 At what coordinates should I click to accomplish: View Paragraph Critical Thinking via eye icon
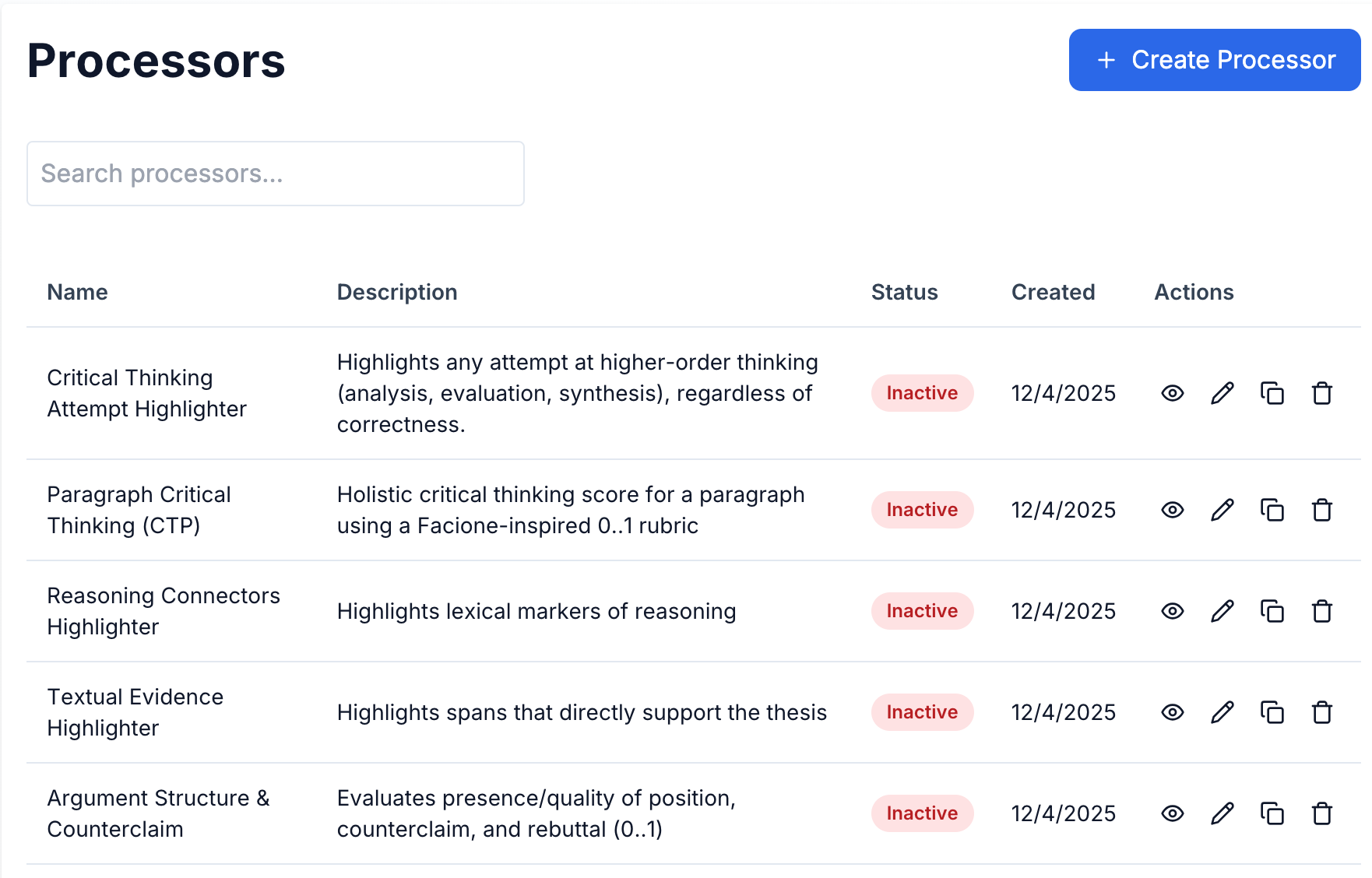point(1173,510)
